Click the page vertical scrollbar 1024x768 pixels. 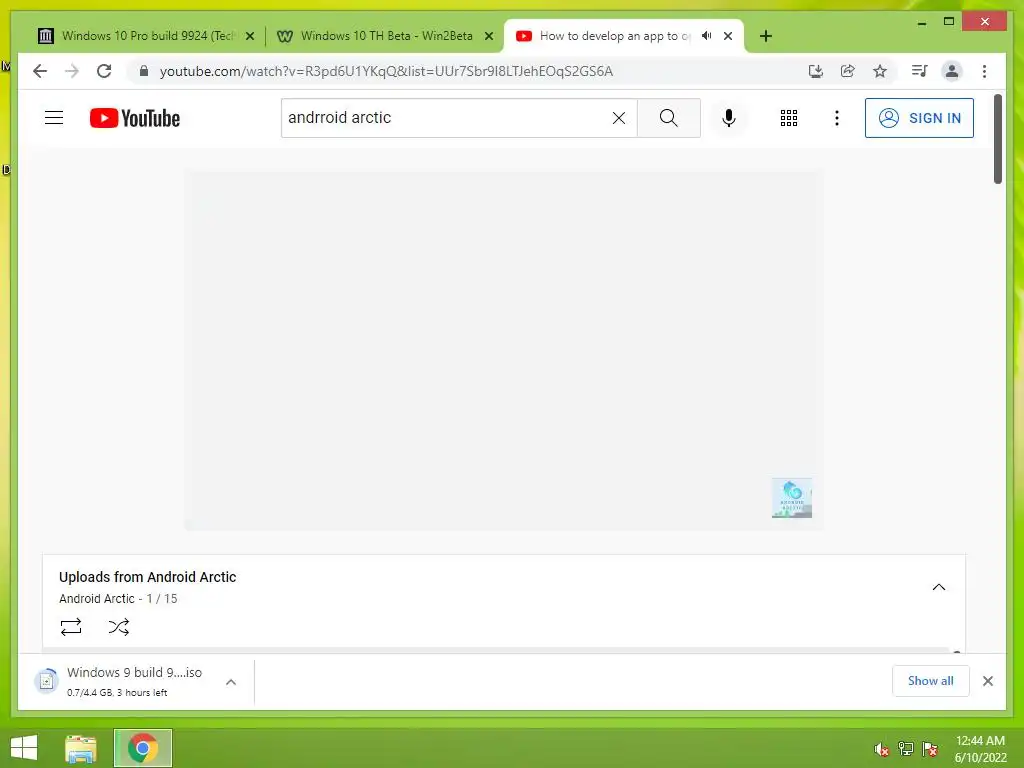point(997,139)
